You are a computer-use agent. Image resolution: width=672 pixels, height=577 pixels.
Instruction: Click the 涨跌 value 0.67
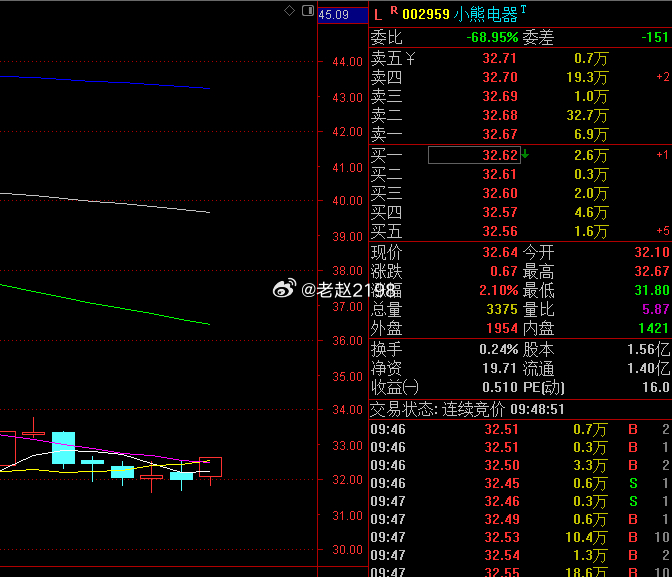point(504,271)
